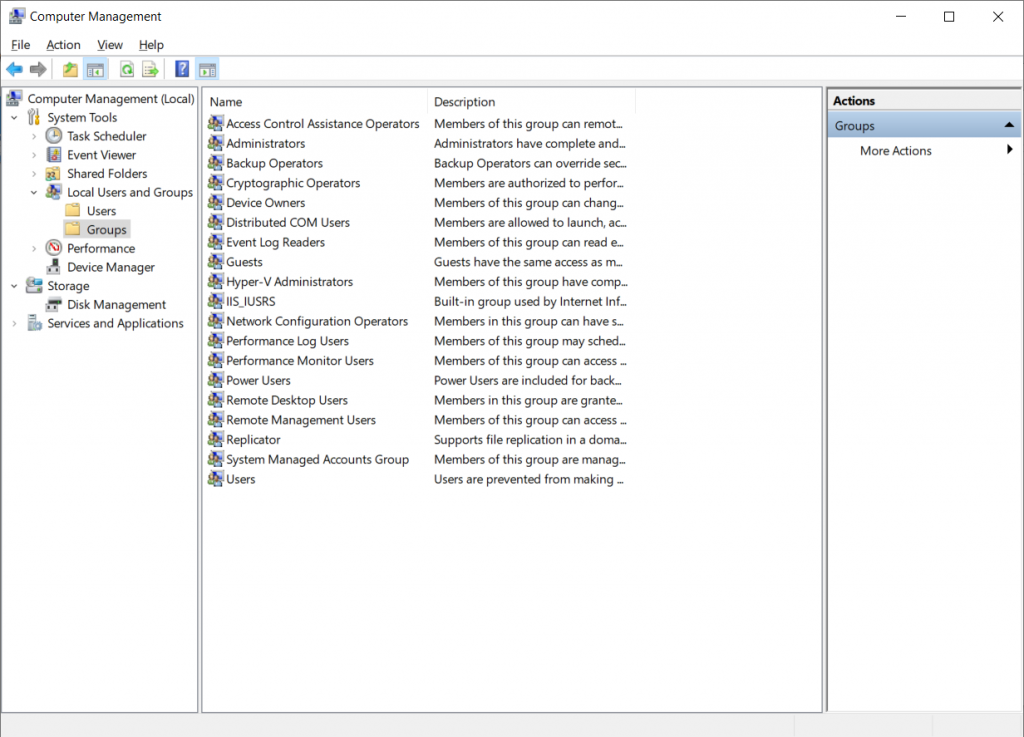Image resolution: width=1024 pixels, height=737 pixels.
Task: Click the Local Users and Groups icon
Action: (54, 192)
